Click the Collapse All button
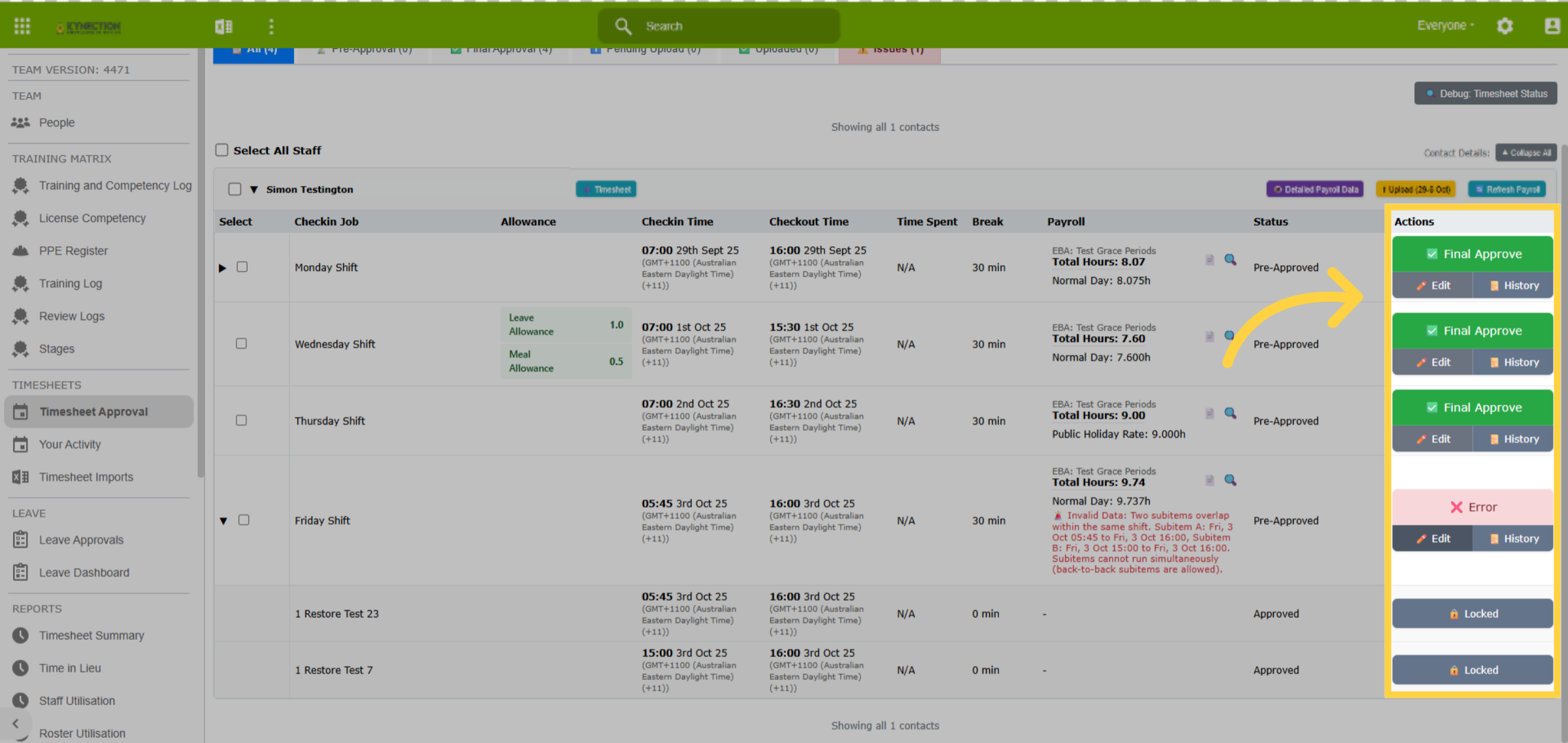This screenshot has width=1568, height=743. coord(1526,153)
